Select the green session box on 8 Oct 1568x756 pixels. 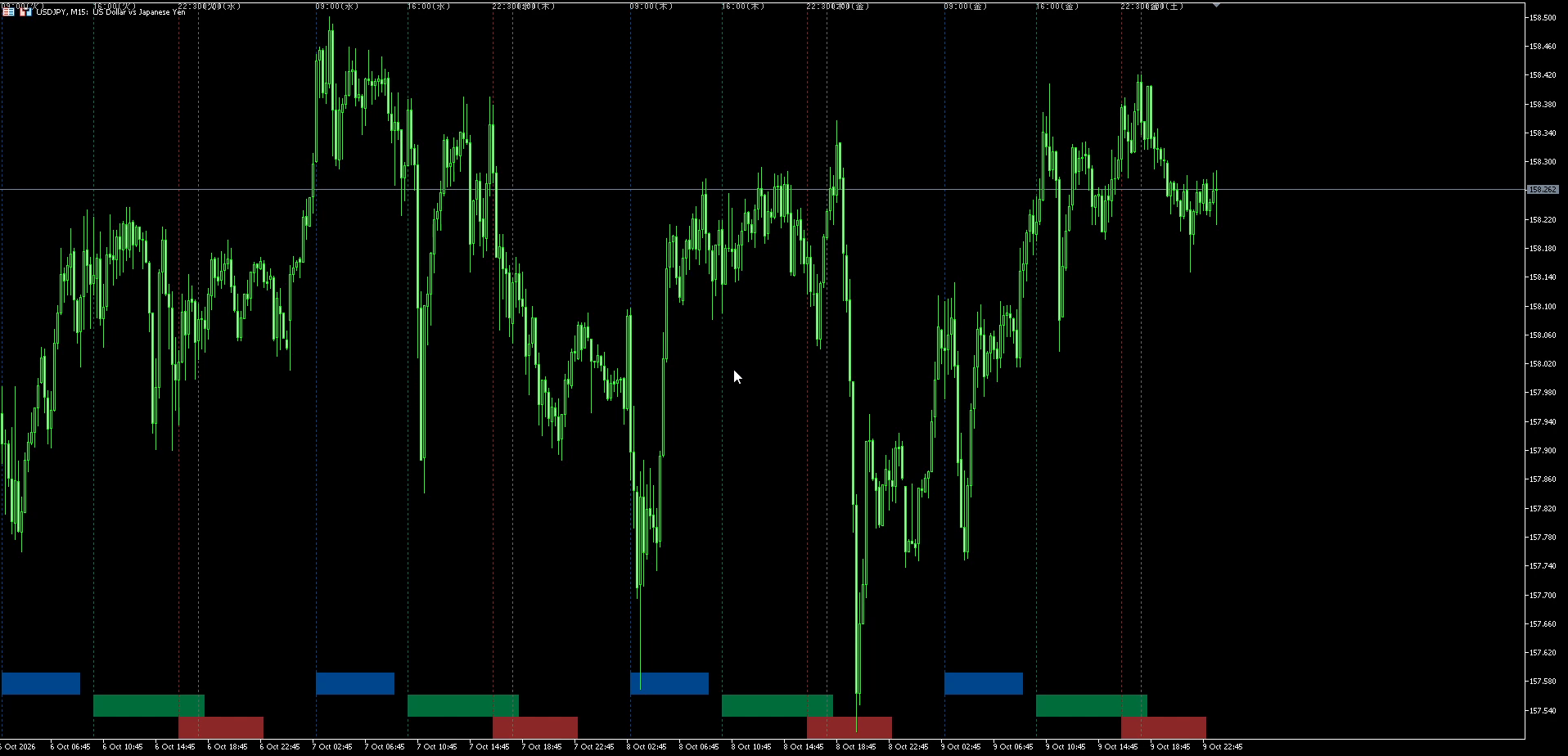coord(777,705)
